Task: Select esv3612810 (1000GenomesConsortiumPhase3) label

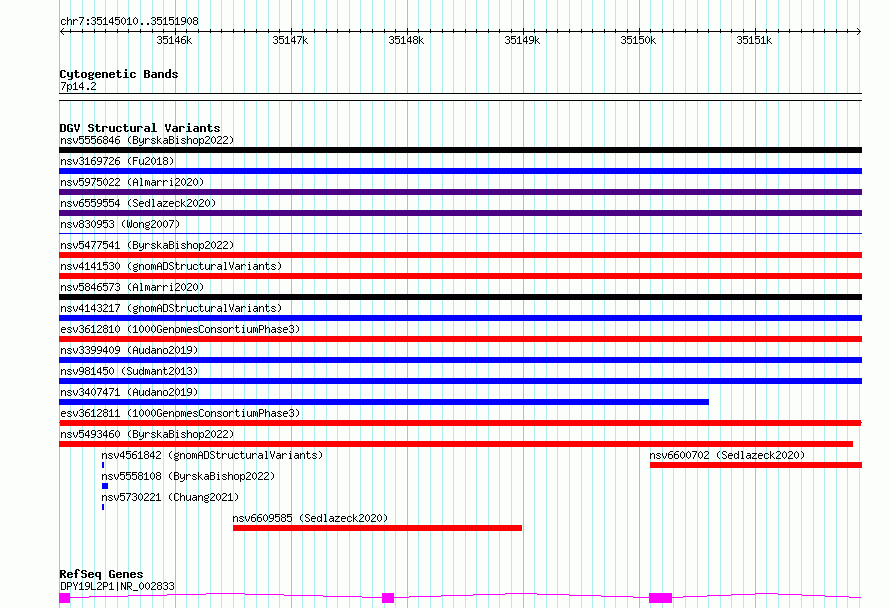Action: click(180, 329)
